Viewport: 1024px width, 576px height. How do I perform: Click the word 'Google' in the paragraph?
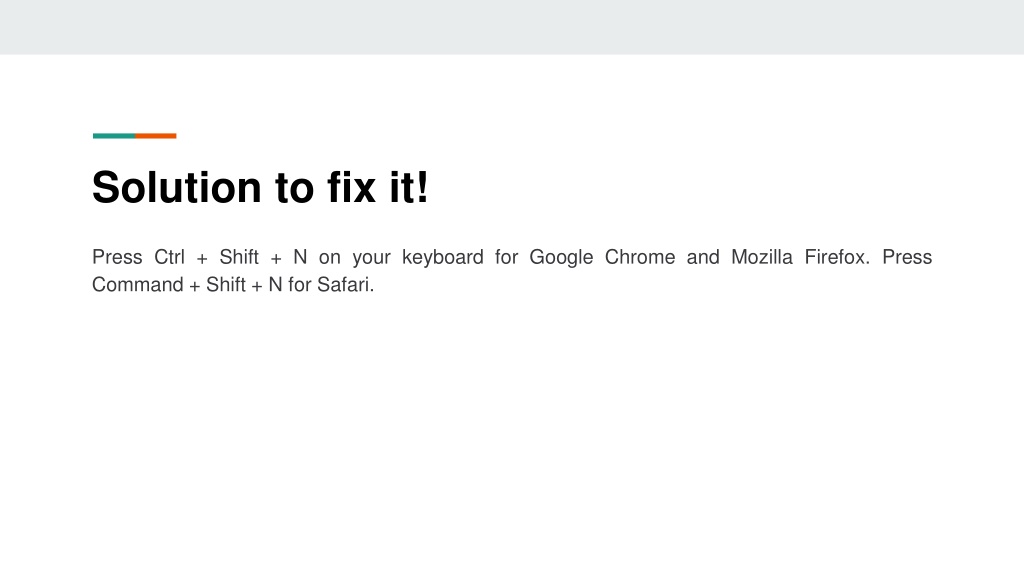(x=561, y=258)
